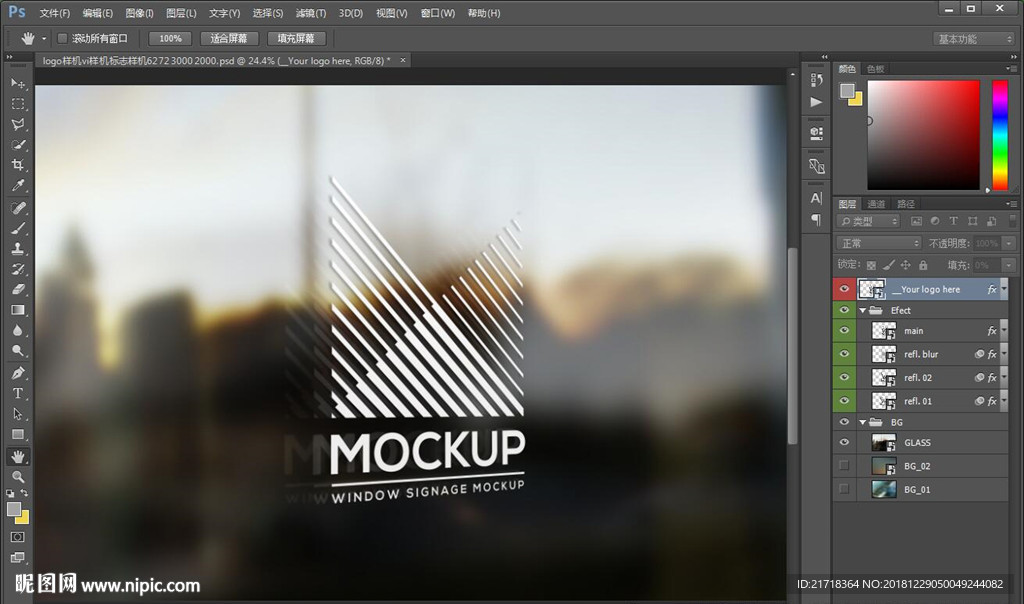Select the Rectangular Marquee tool
Image resolution: width=1024 pixels, height=604 pixels.
click(x=18, y=104)
